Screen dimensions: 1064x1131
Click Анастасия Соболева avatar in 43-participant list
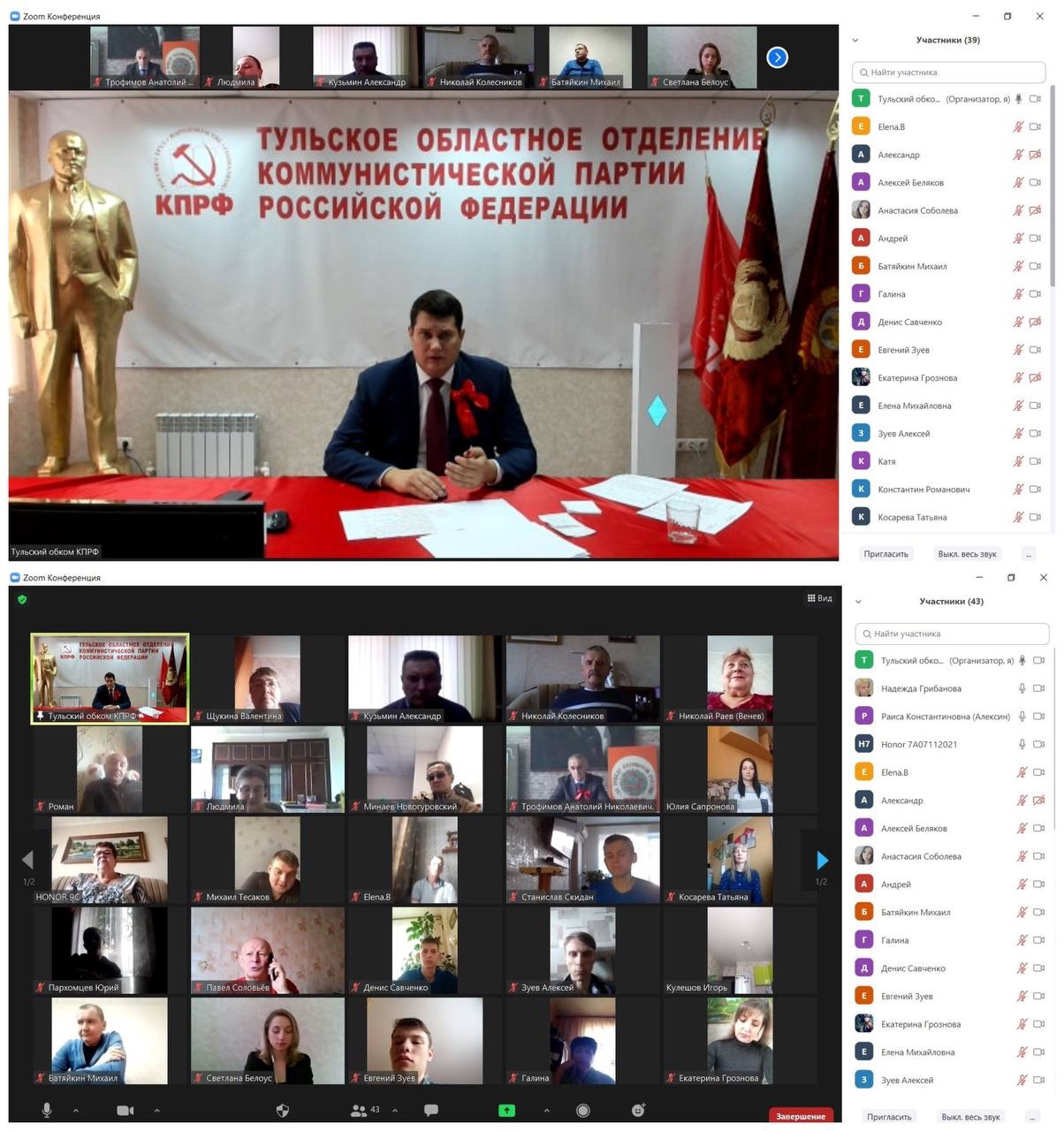(x=864, y=856)
